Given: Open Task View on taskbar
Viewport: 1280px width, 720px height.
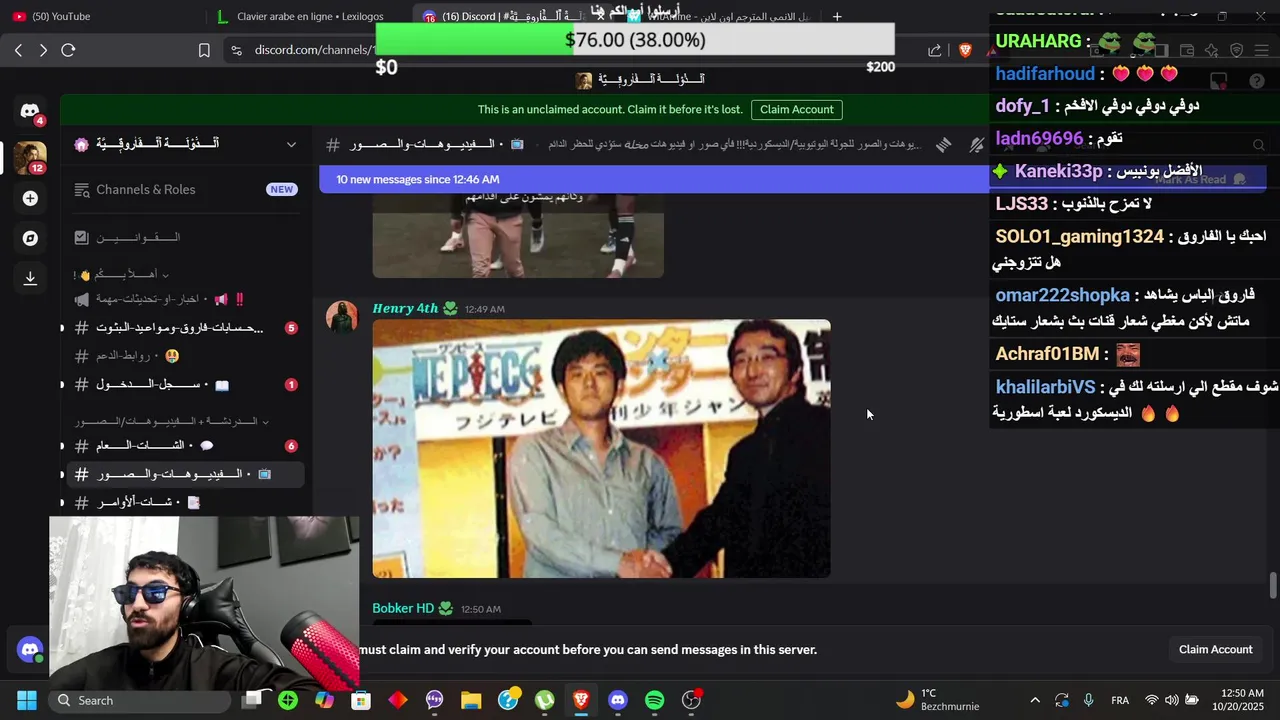Looking at the screenshot, I should 252,700.
